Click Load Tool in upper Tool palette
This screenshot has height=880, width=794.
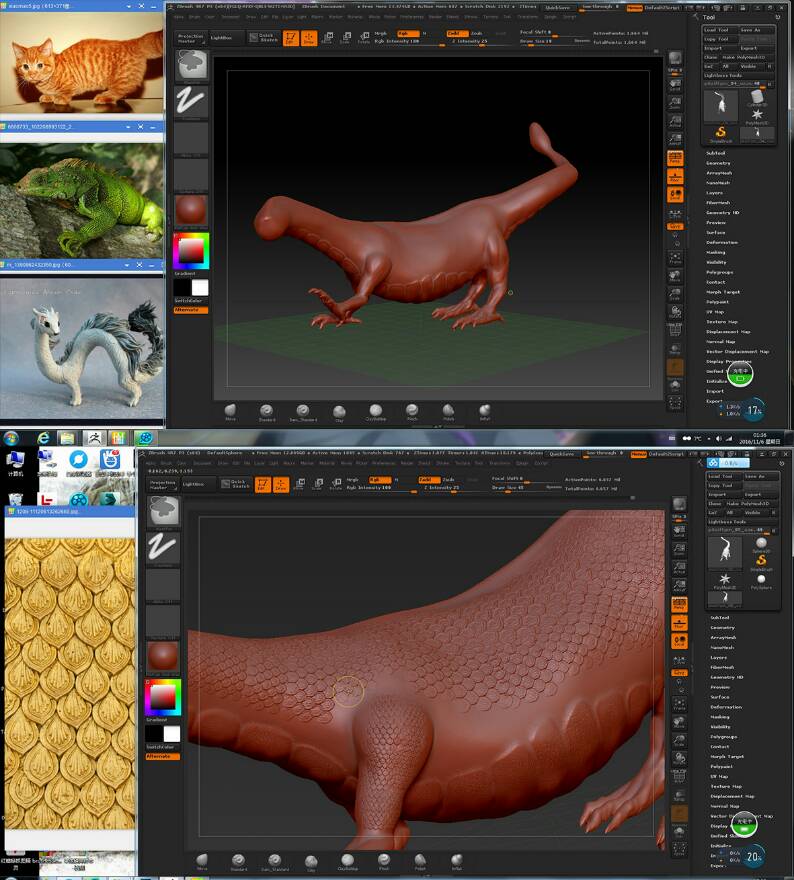point(720,30)
